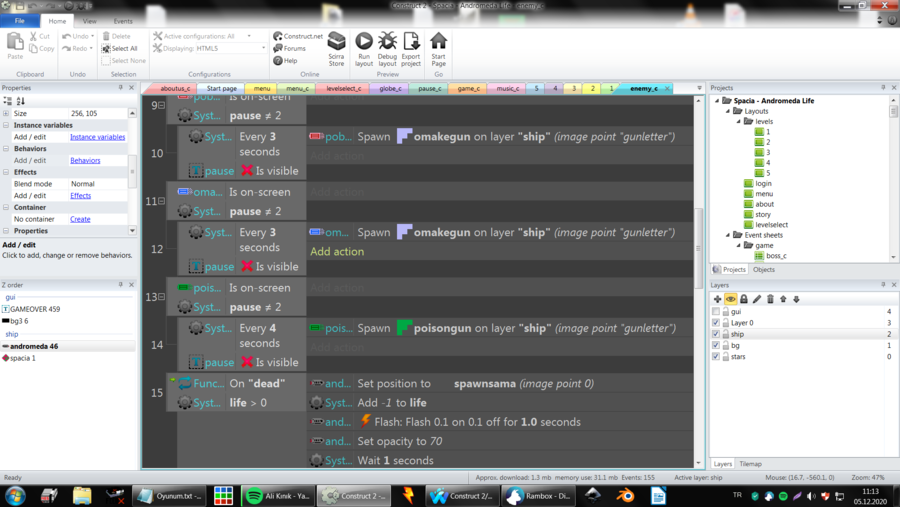Click the Create container link
900x507 pixels.
point(80,219)
